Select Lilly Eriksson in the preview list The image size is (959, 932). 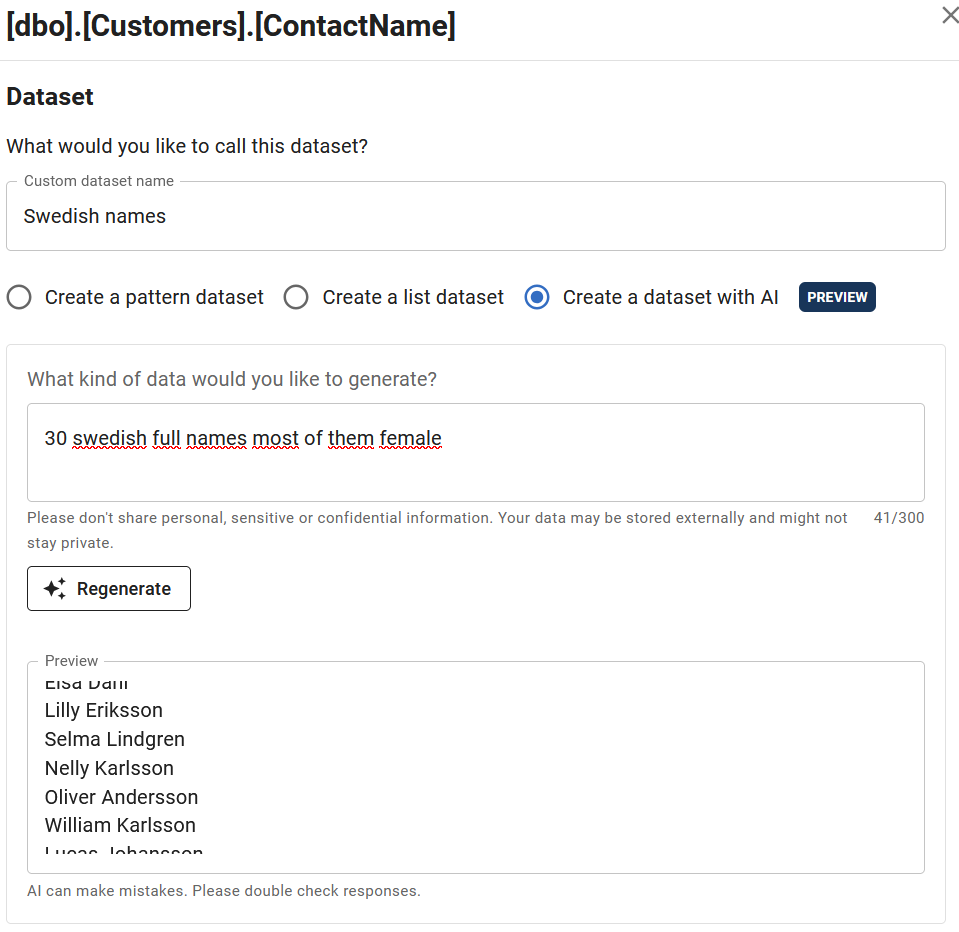click(104, 710)
